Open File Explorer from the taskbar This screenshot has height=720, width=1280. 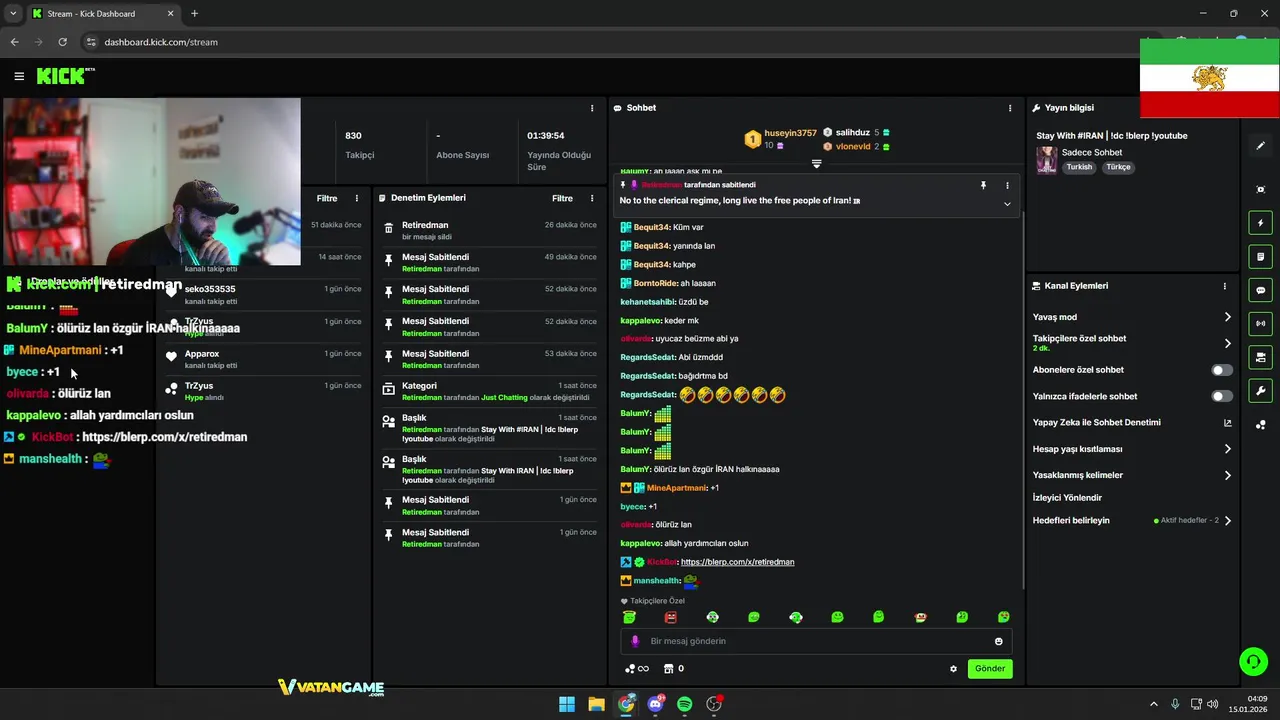pyautogui.click(x=596, y=704)
